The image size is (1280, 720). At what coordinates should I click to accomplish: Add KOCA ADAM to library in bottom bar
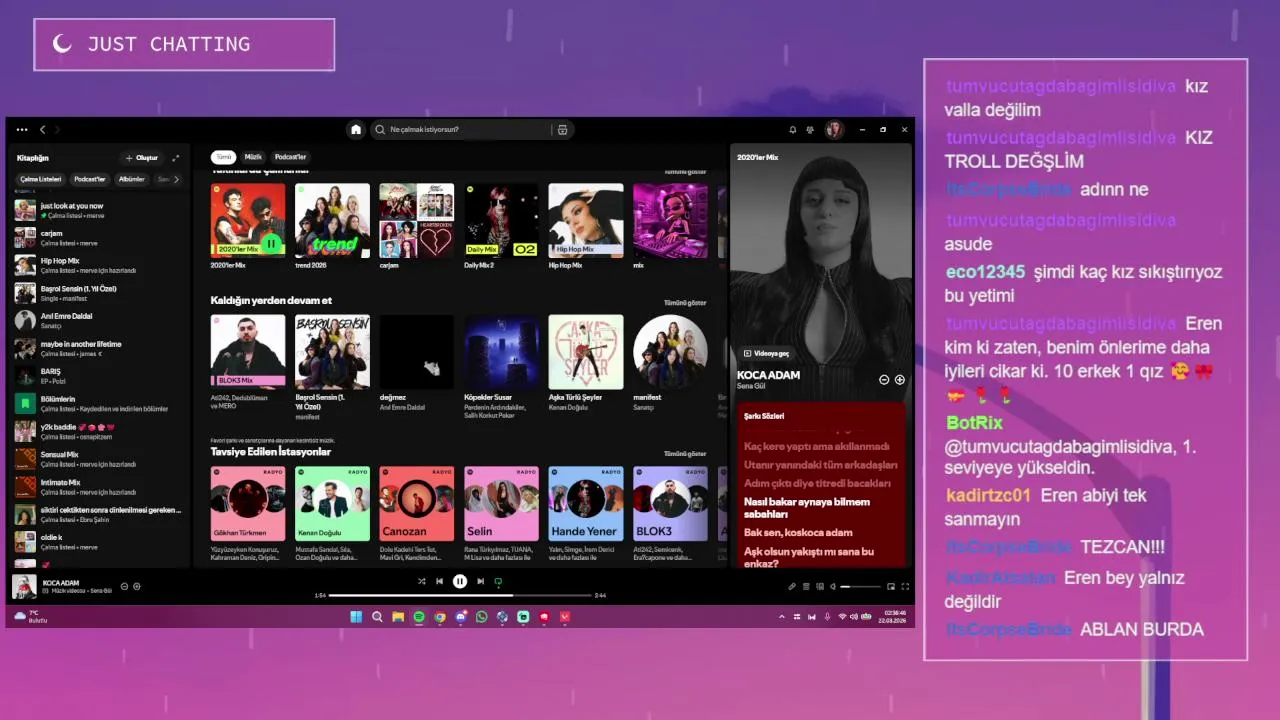click(137, 586)
